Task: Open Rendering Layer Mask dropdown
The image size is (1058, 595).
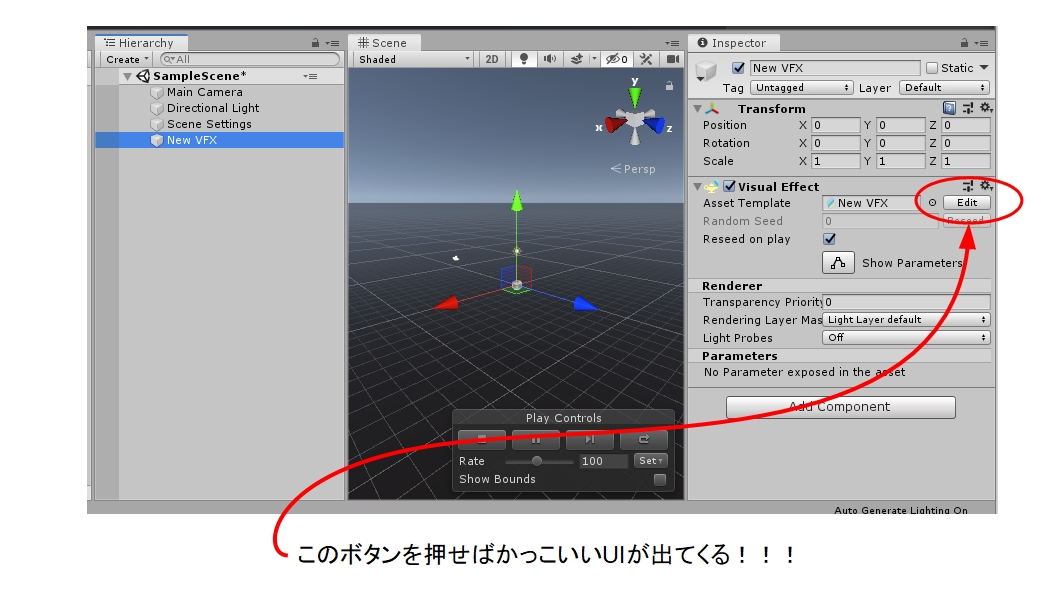Action: [906, 320]
